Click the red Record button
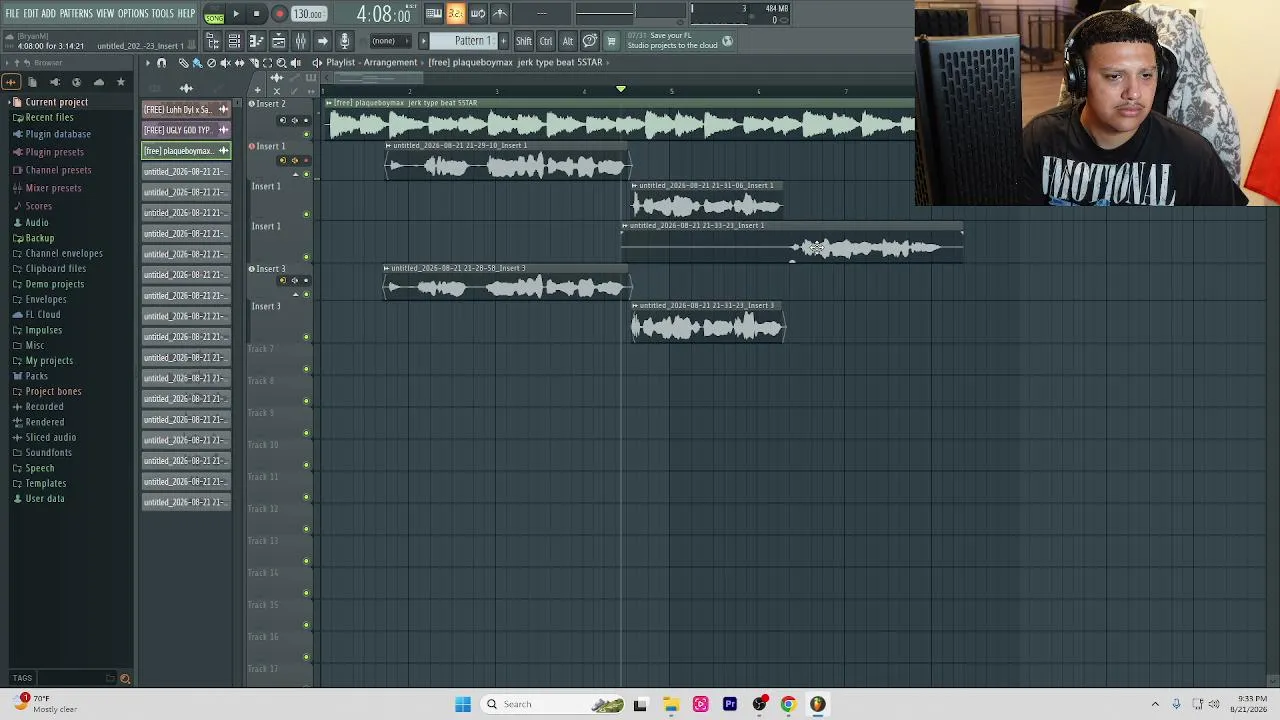 (279, 14)
